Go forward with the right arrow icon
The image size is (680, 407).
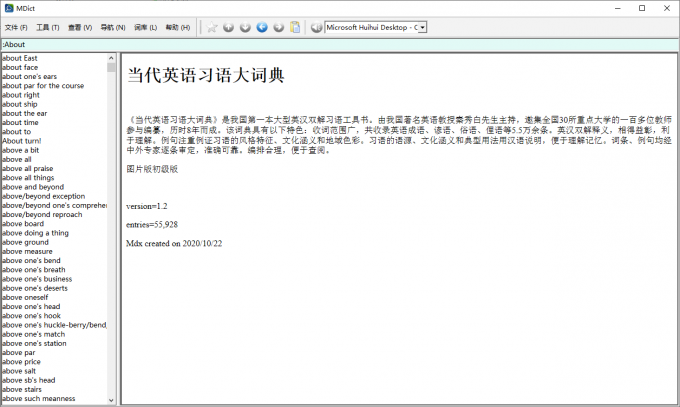click(x=278, y=27)
